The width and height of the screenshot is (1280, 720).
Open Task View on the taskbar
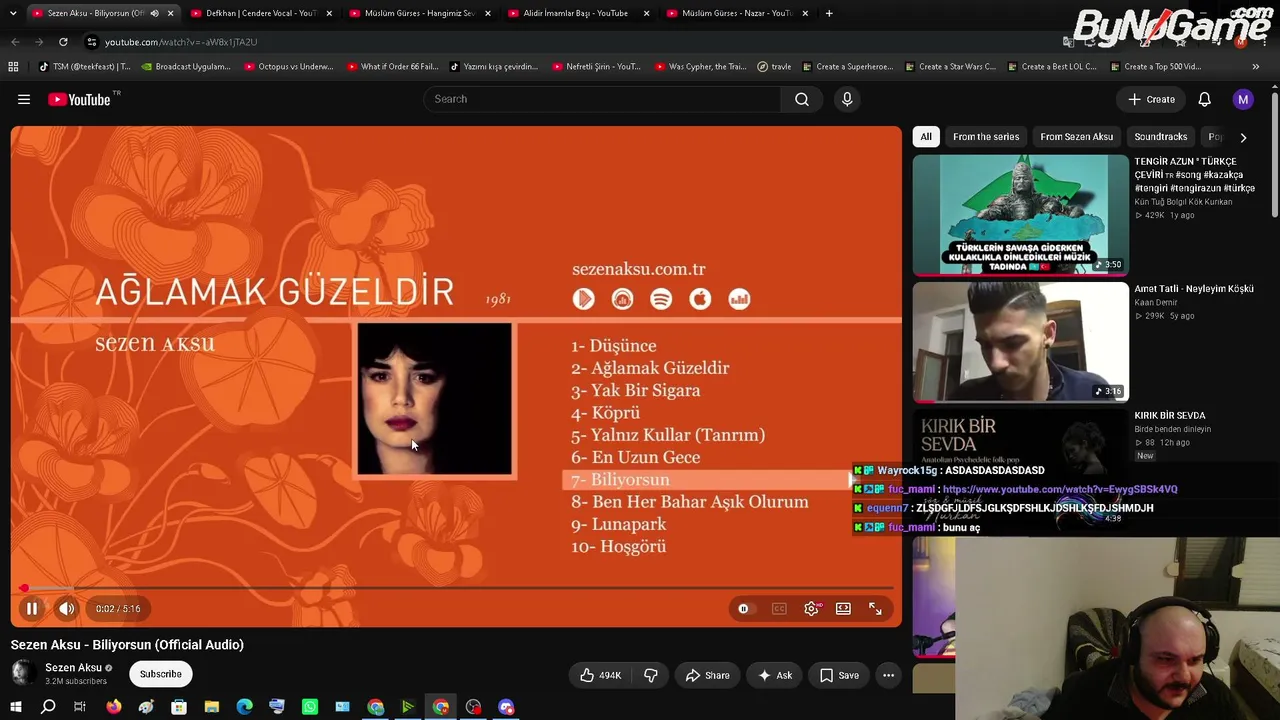tap(80, 707)
